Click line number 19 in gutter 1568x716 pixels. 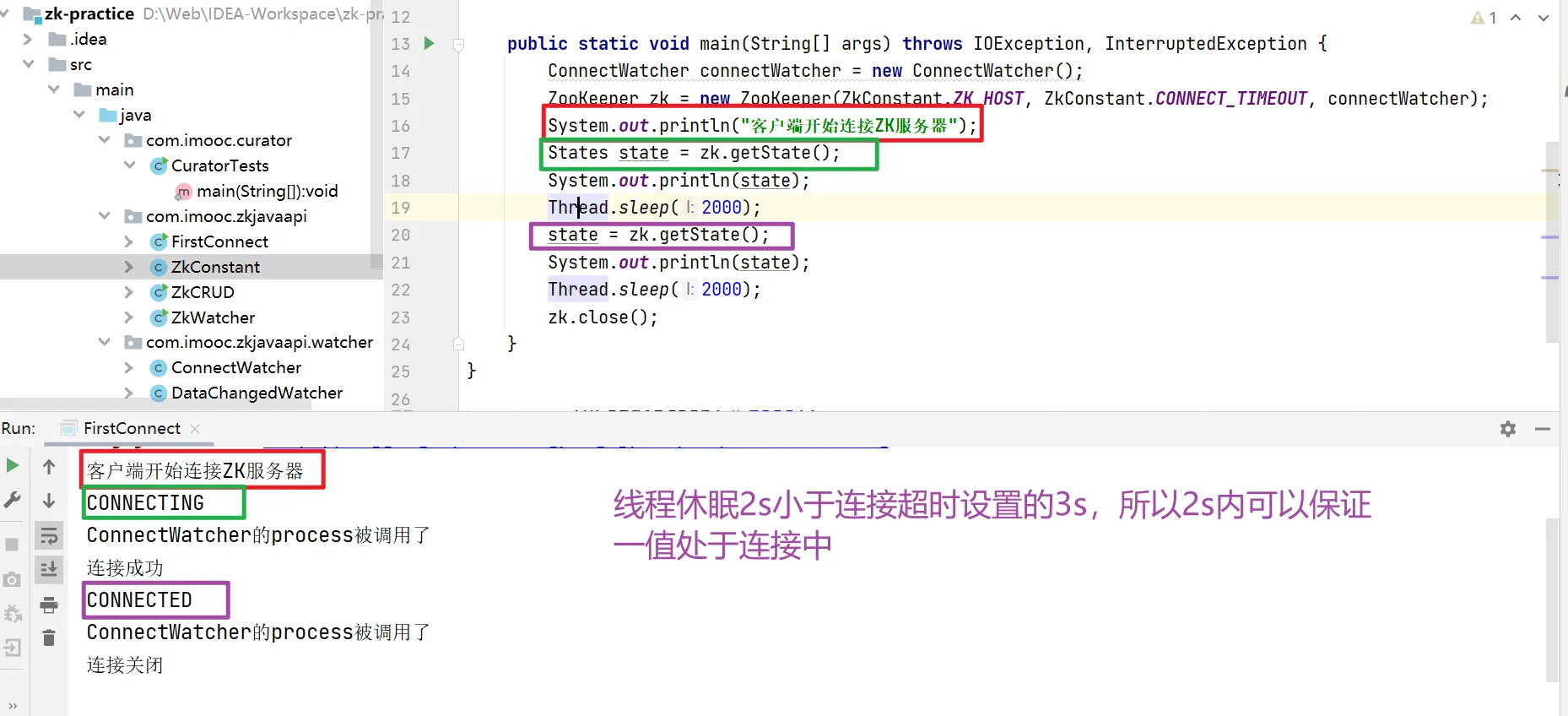point(401,208)
